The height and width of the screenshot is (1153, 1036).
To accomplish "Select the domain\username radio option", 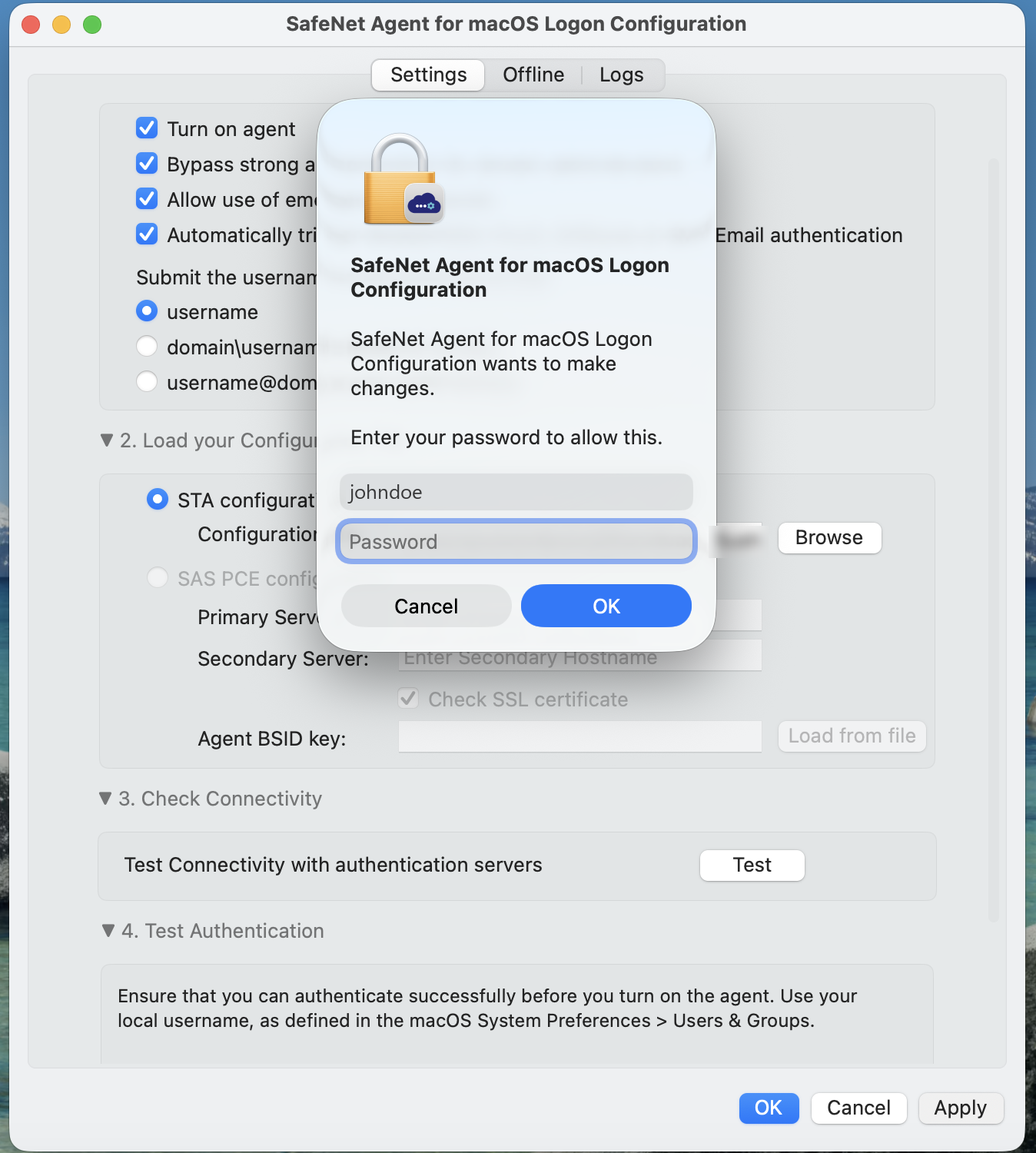I will pos(147,347).
